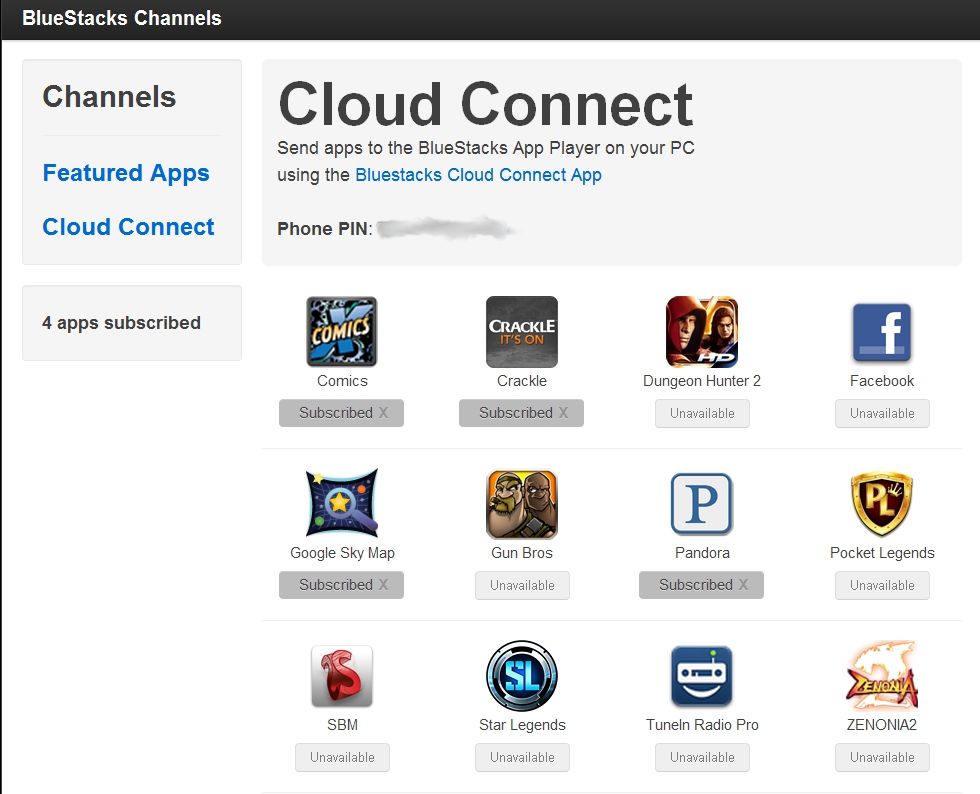Unsubscribe from Crackle using the X
The width and height of the screenshot is (980, 794).
(x=565, y=413)
